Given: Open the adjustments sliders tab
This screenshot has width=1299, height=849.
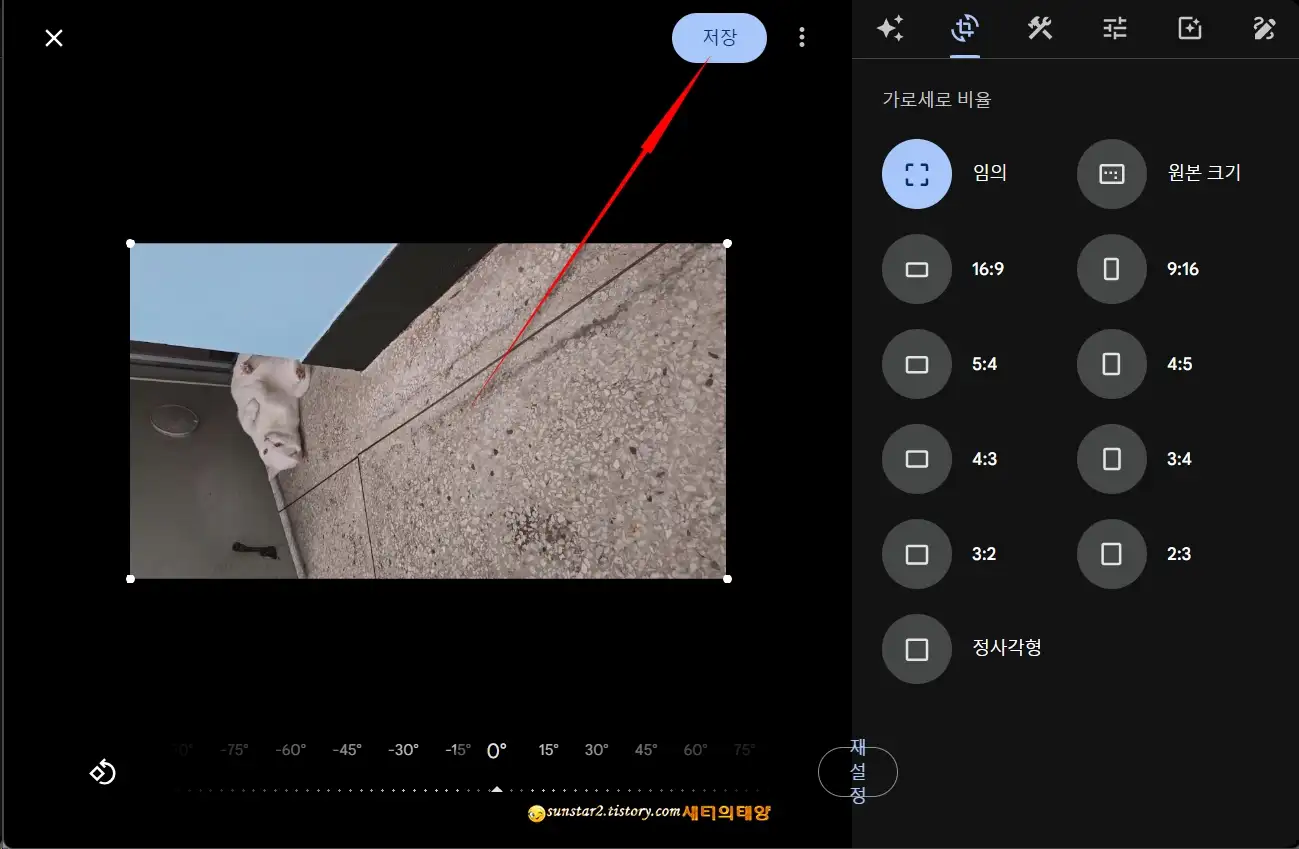Looking at the screenshot, I should pyautogui.click(x=1115, y=29).
